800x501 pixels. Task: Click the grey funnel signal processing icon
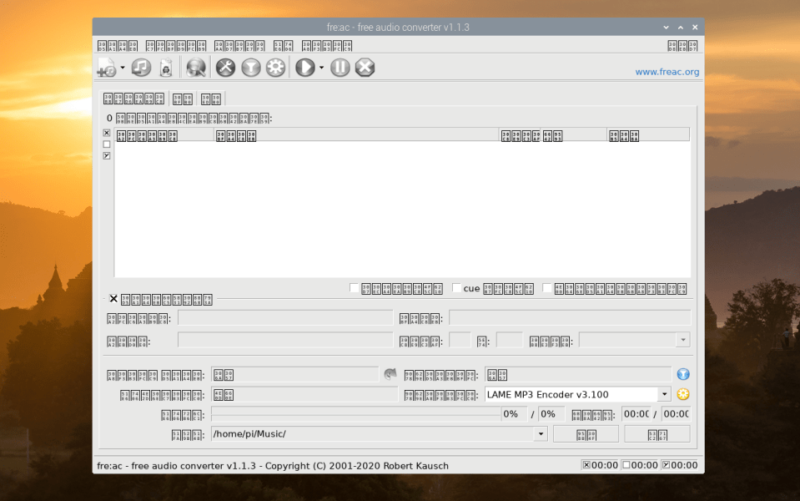point(251,67)
